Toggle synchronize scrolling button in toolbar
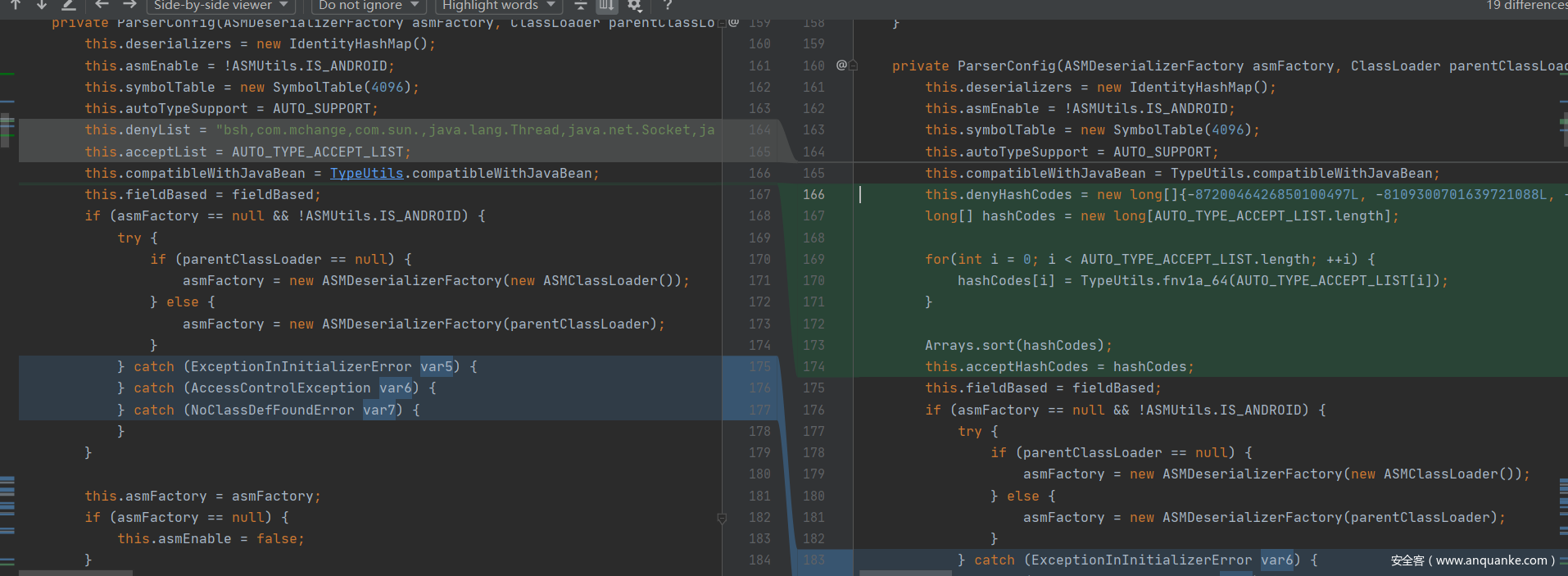 [606, 5]
